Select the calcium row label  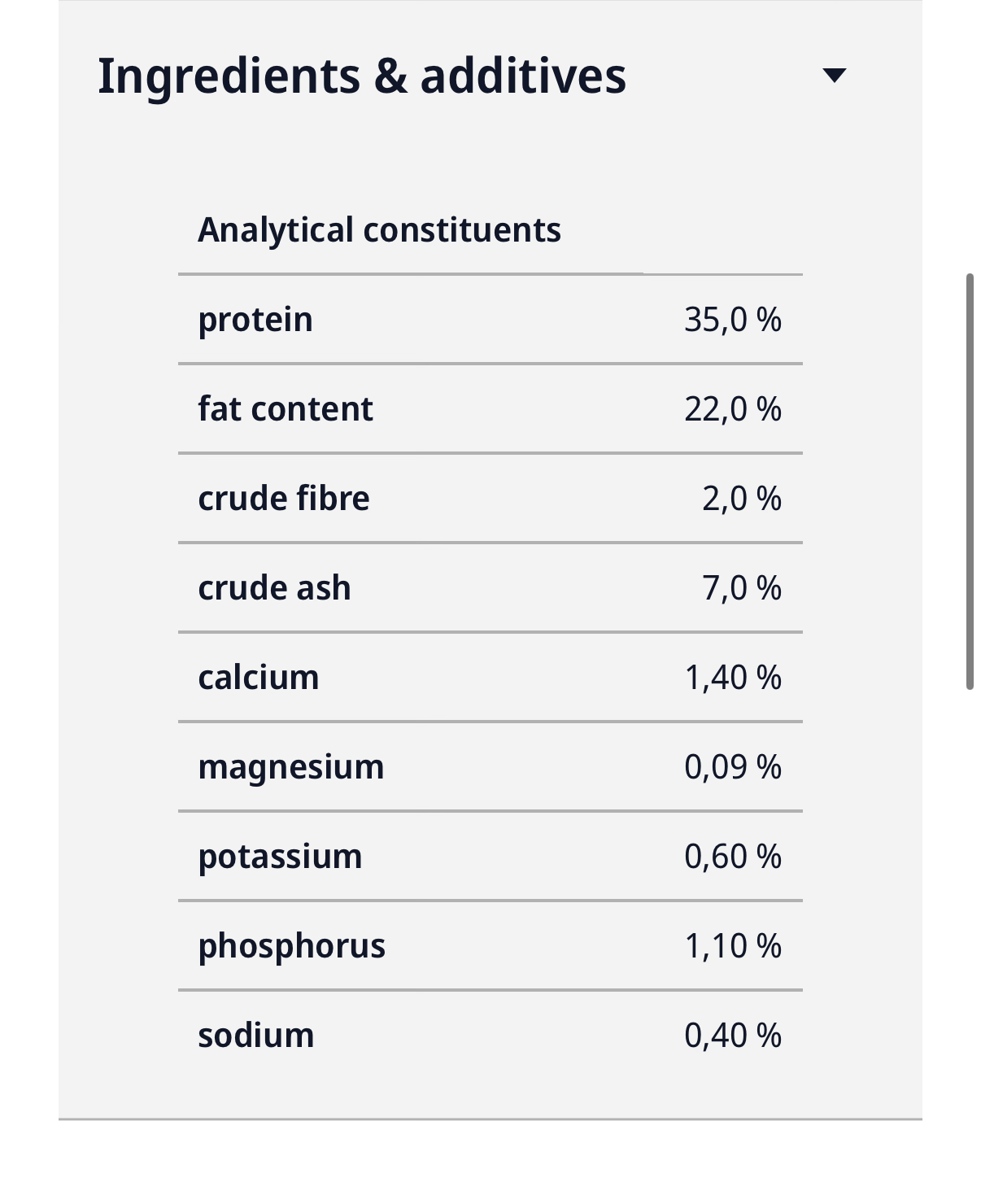coord(259,677)
